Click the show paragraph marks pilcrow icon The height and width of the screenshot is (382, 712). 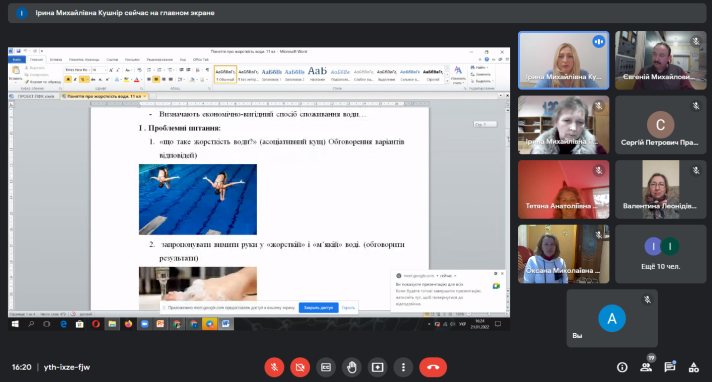(x=207, y=70)
